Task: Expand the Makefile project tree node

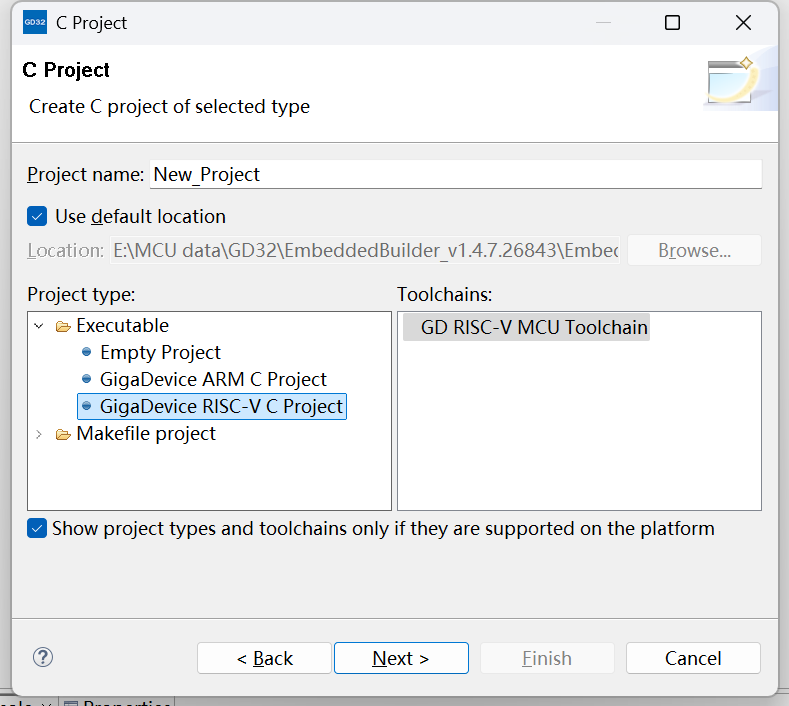Action: (39, 434)
